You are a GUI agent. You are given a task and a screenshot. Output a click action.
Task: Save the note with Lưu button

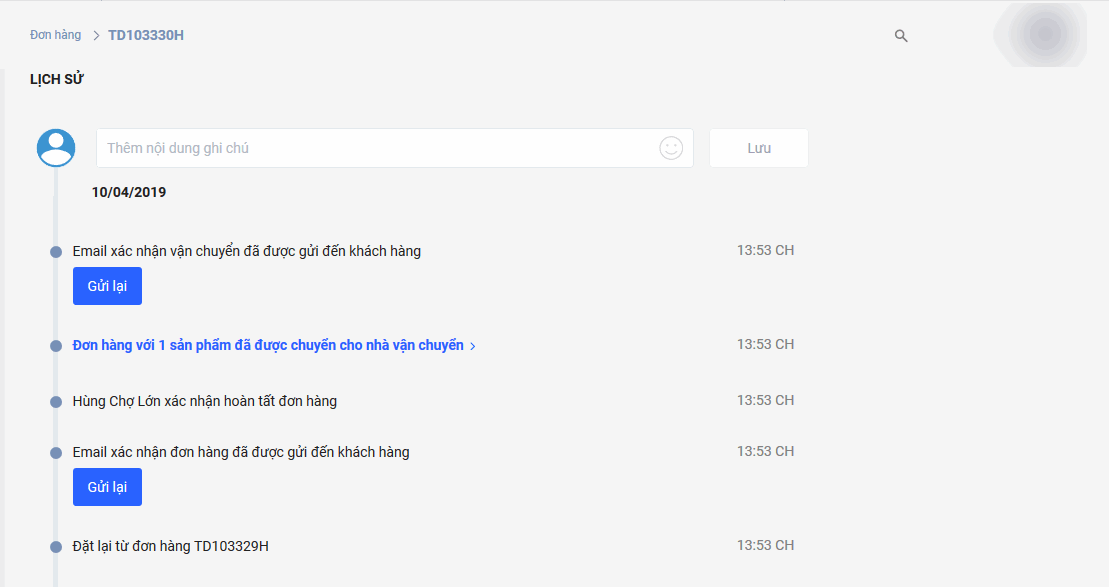tap(759, 148)
